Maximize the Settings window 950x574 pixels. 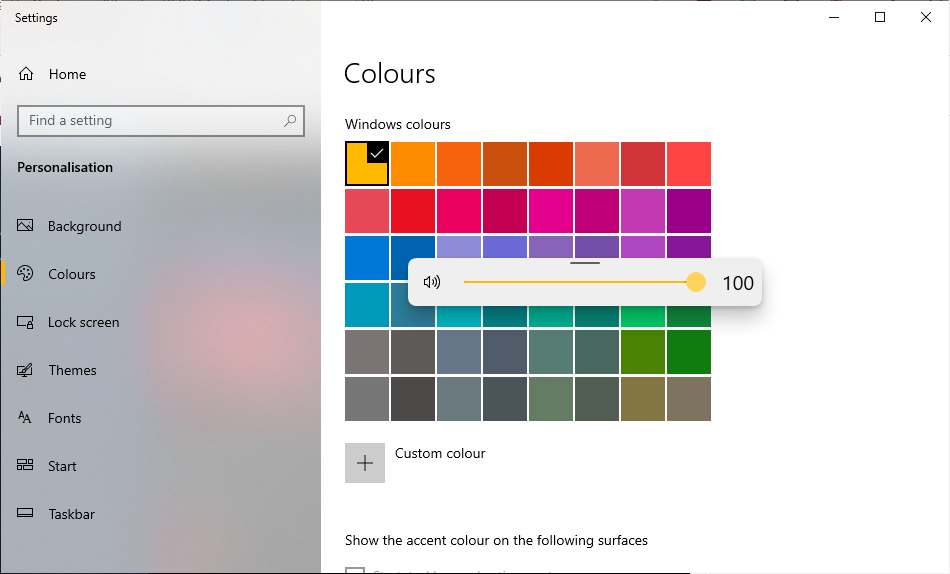pos(880,17)
